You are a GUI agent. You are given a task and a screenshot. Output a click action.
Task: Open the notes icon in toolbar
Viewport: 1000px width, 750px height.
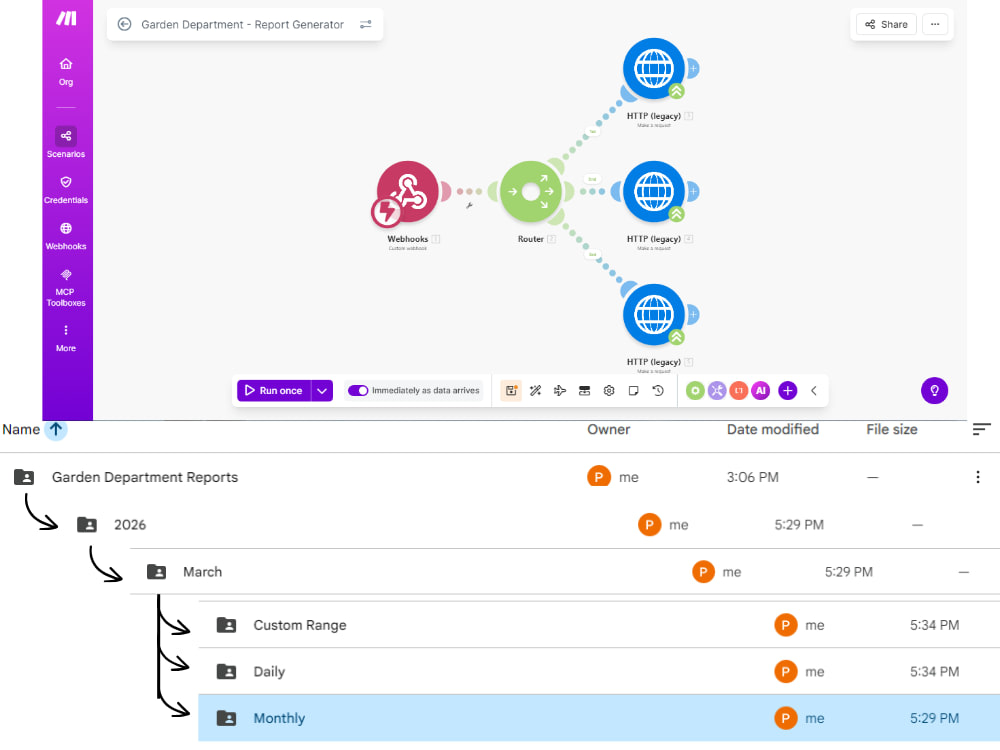pos(633,390)
